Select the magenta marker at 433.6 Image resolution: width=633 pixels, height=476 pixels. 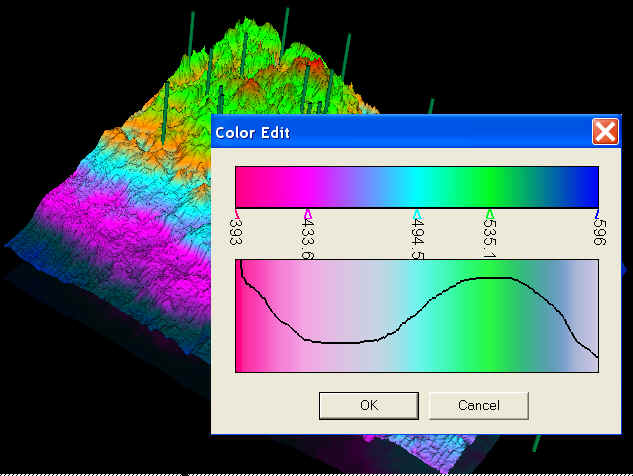[x=307, y=213]
